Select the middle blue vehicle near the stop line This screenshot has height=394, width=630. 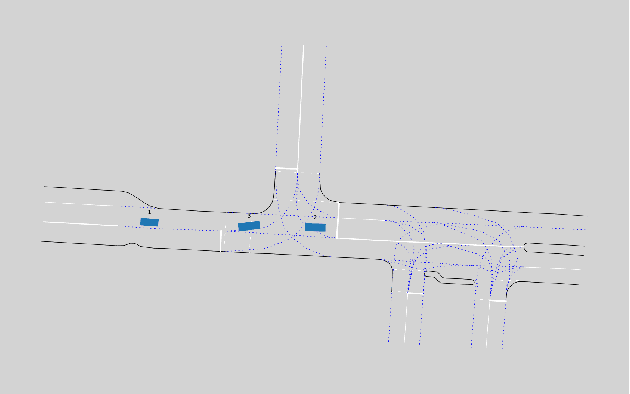249,226
